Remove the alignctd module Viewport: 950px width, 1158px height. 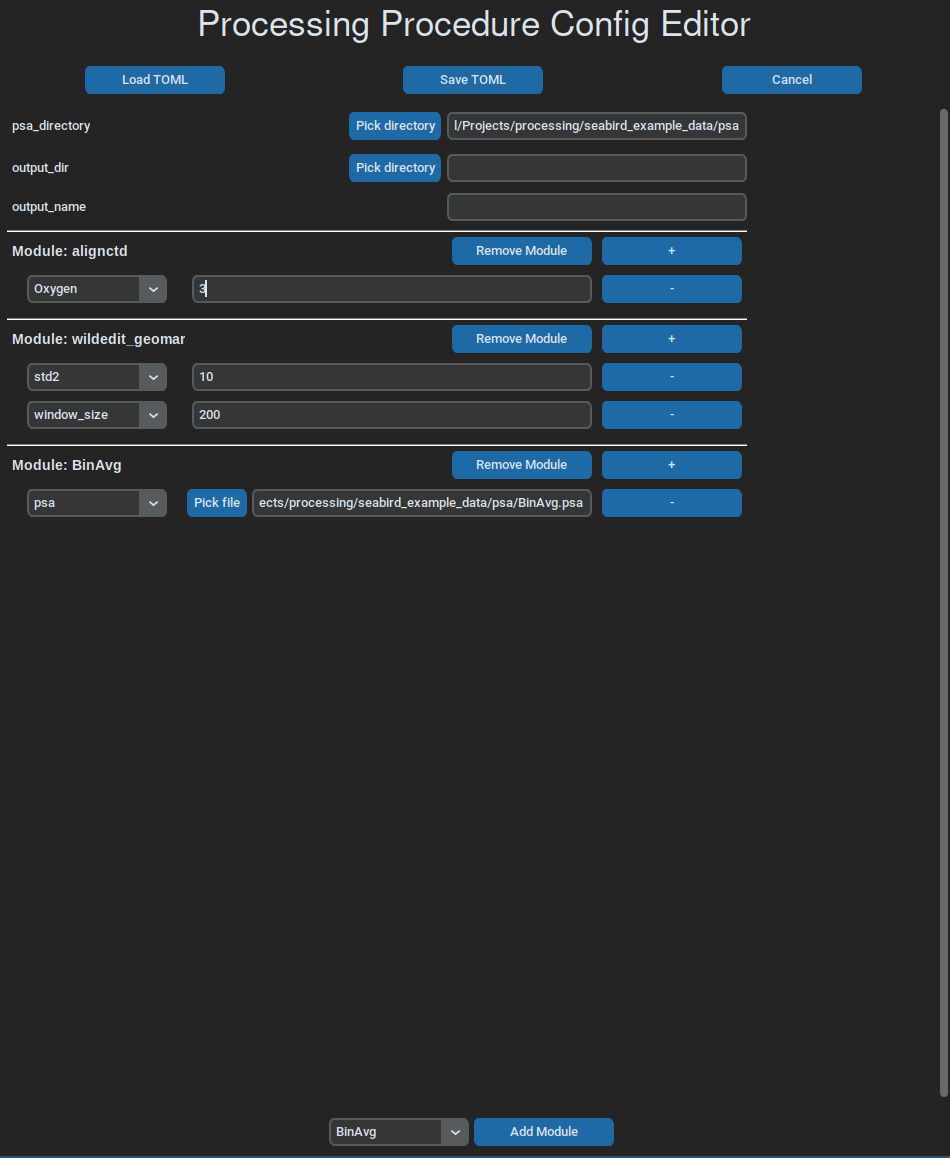[521, 250]
